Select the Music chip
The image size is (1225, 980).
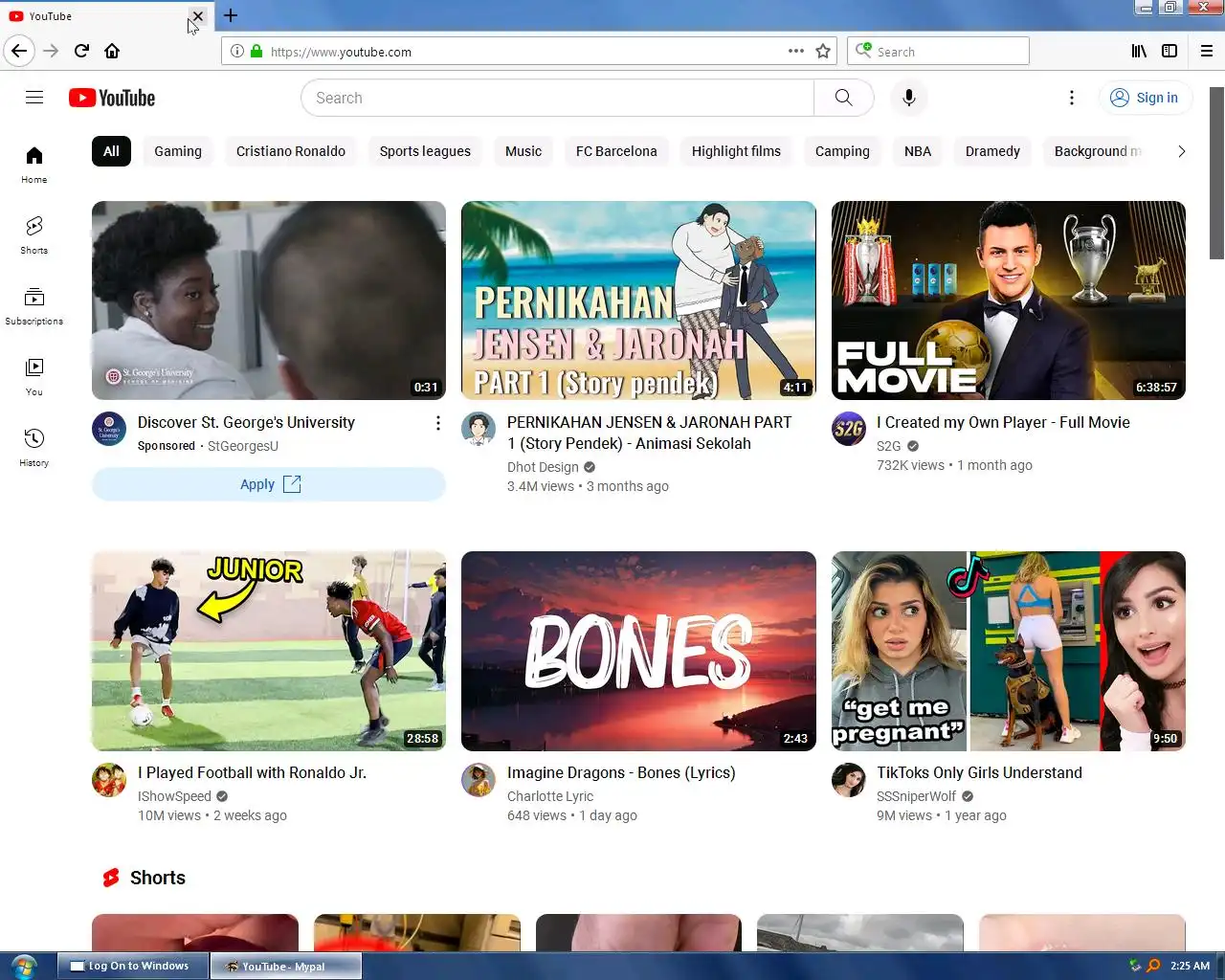pos(523,151)
